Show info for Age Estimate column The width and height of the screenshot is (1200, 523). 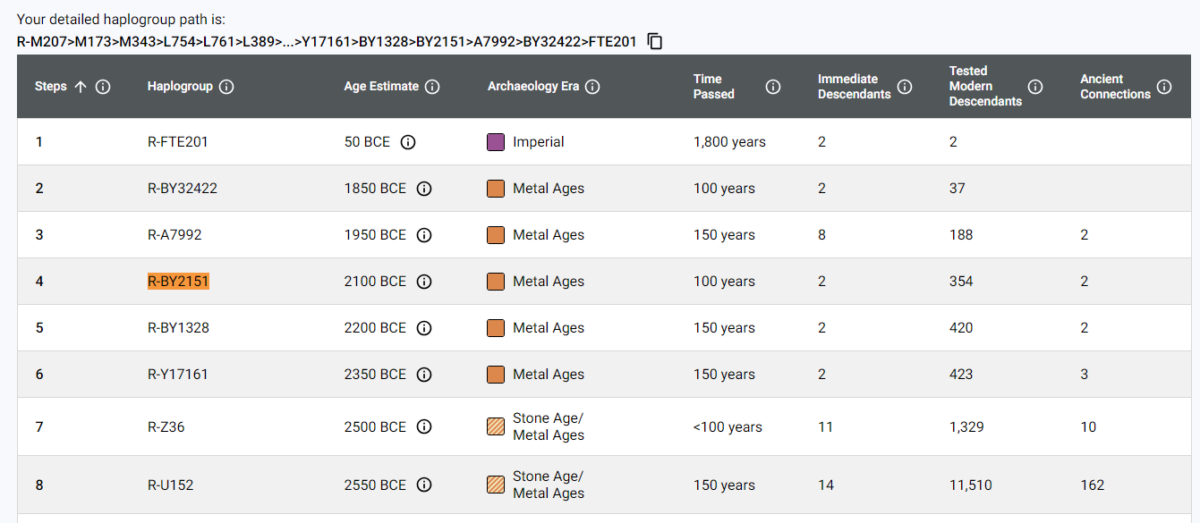pyautogui.click(x=432, y=87)
